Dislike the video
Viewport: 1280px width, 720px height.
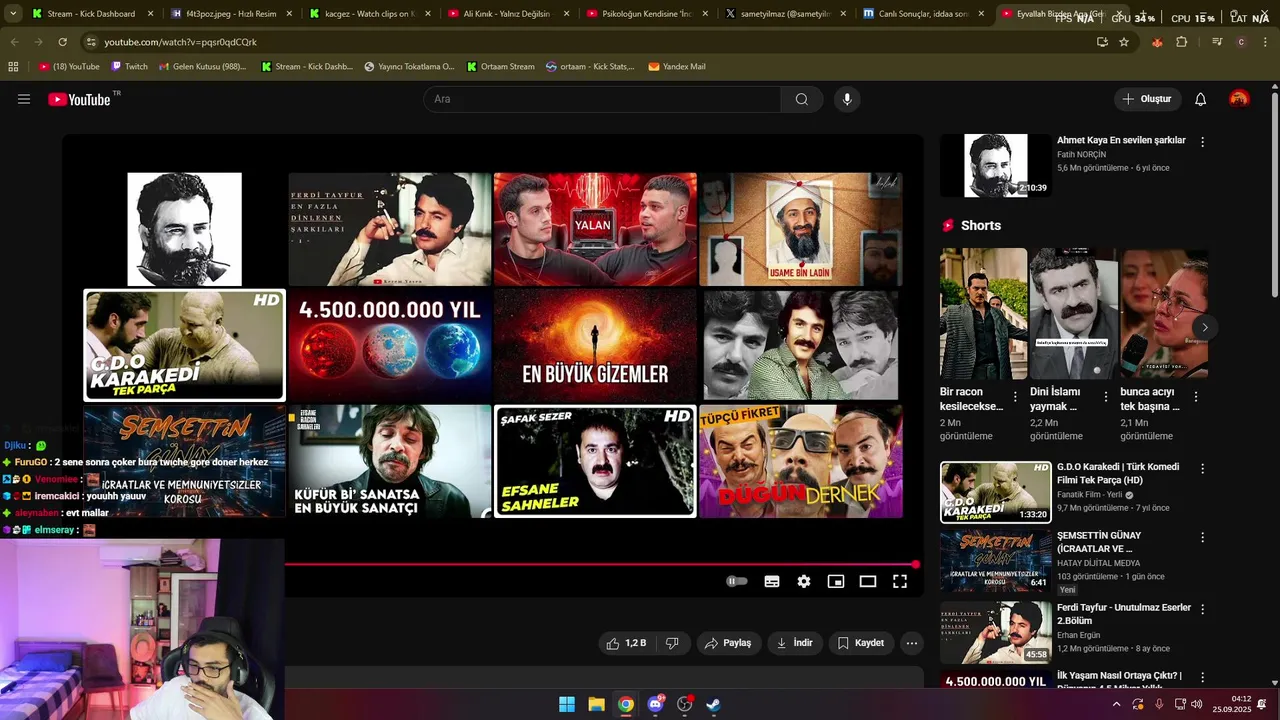[672, 643]
